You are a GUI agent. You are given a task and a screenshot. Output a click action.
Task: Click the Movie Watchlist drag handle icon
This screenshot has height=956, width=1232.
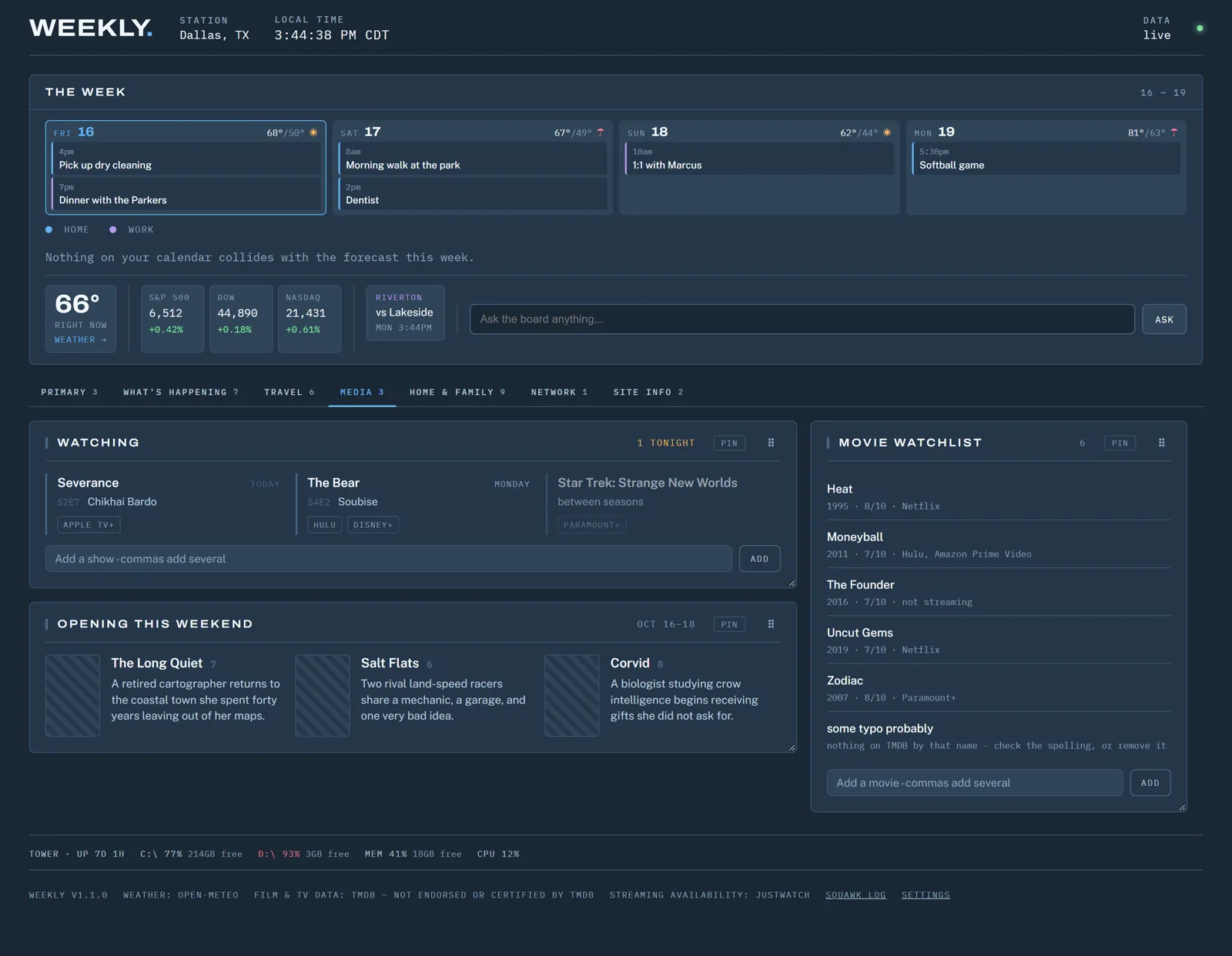[x=1162, y=443]
